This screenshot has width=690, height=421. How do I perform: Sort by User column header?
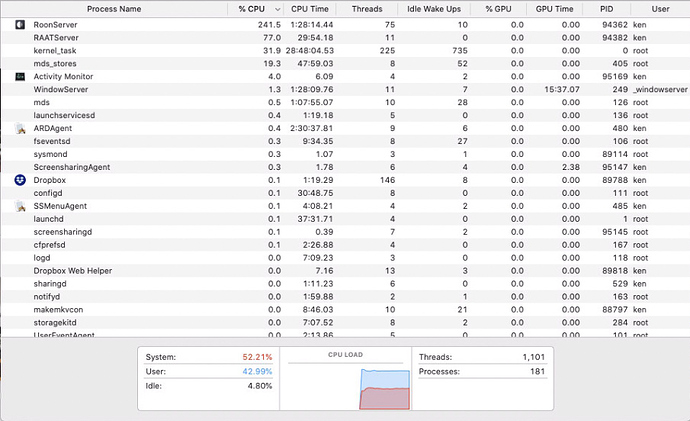click(x=660, y=9)
